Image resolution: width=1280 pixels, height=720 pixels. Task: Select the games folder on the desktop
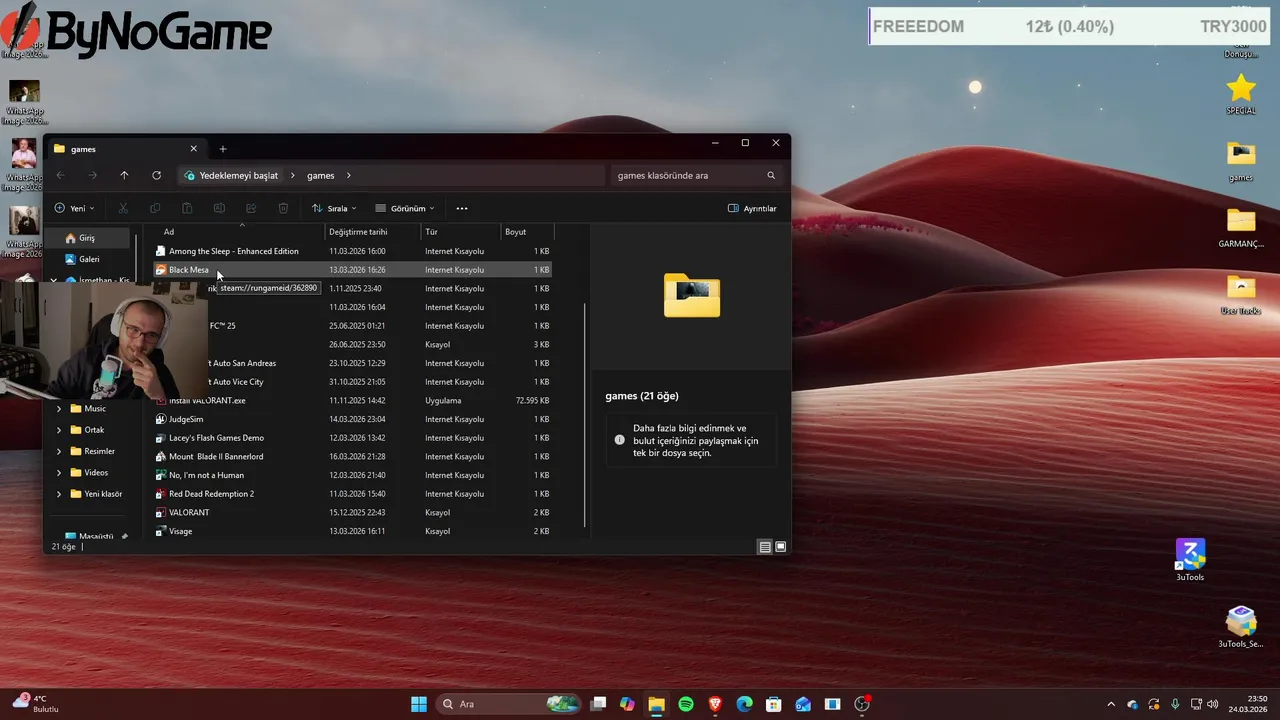[1241, 161]
